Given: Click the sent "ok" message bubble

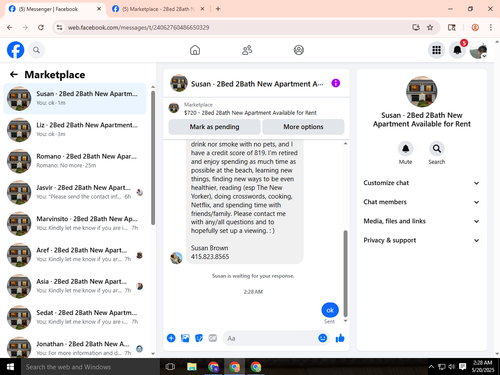Looking at the screenshot, I should click(x=330, y=310).
